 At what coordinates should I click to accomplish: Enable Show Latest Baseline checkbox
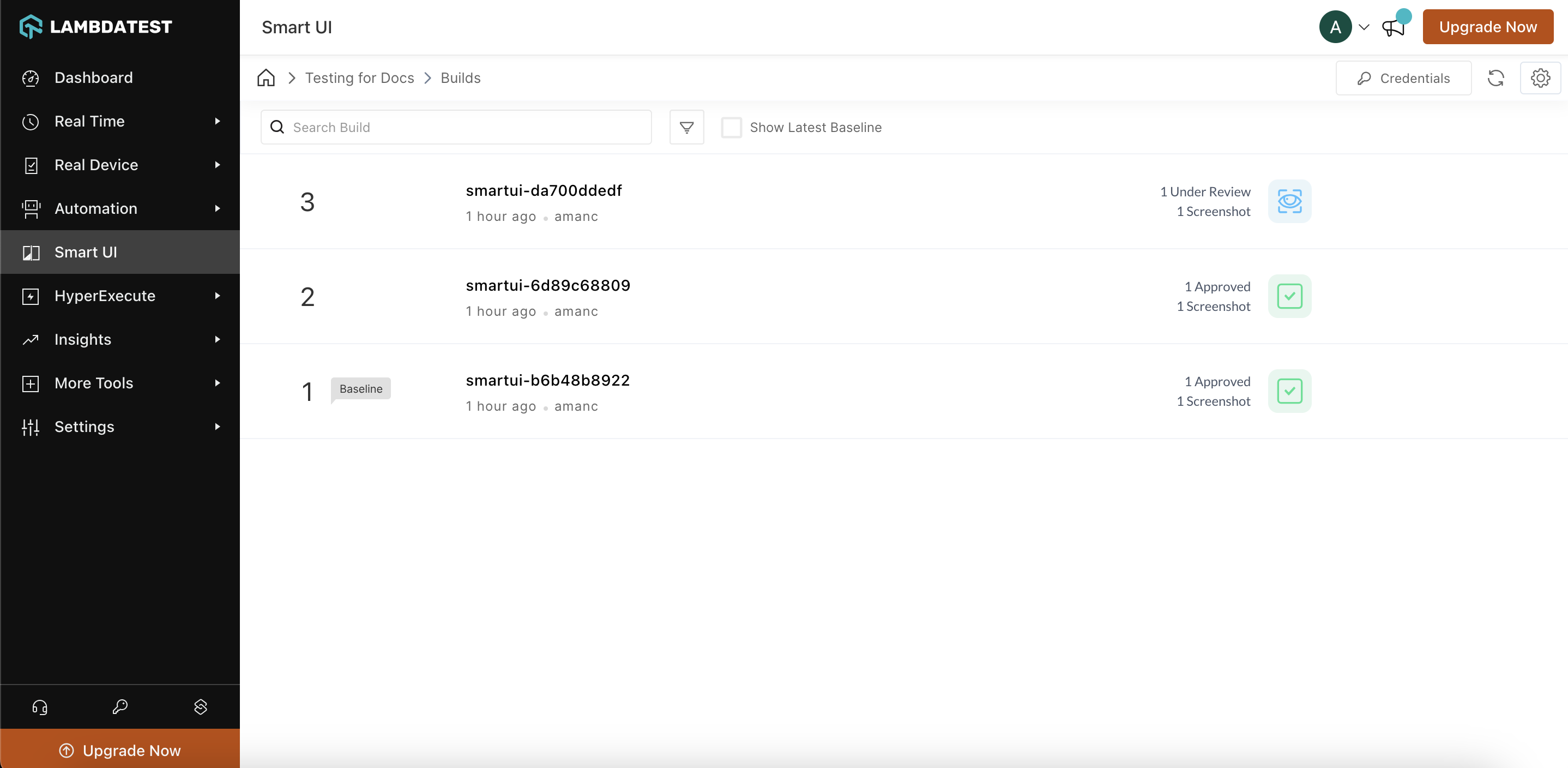point(731,128)
